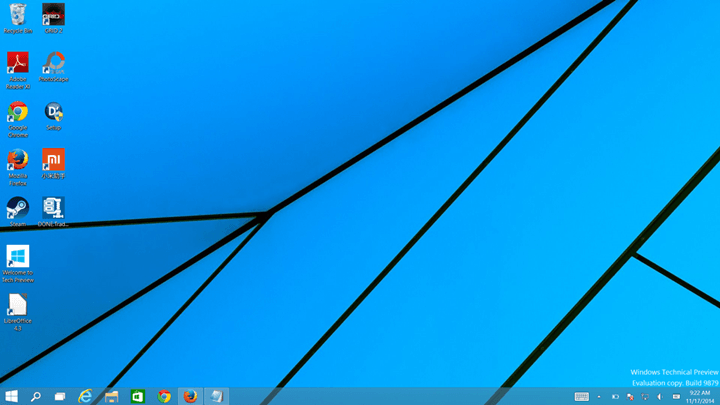Launch Chrome from the taskbar
This screenshot has height=405, width=720.
click(x=164, y=396)
